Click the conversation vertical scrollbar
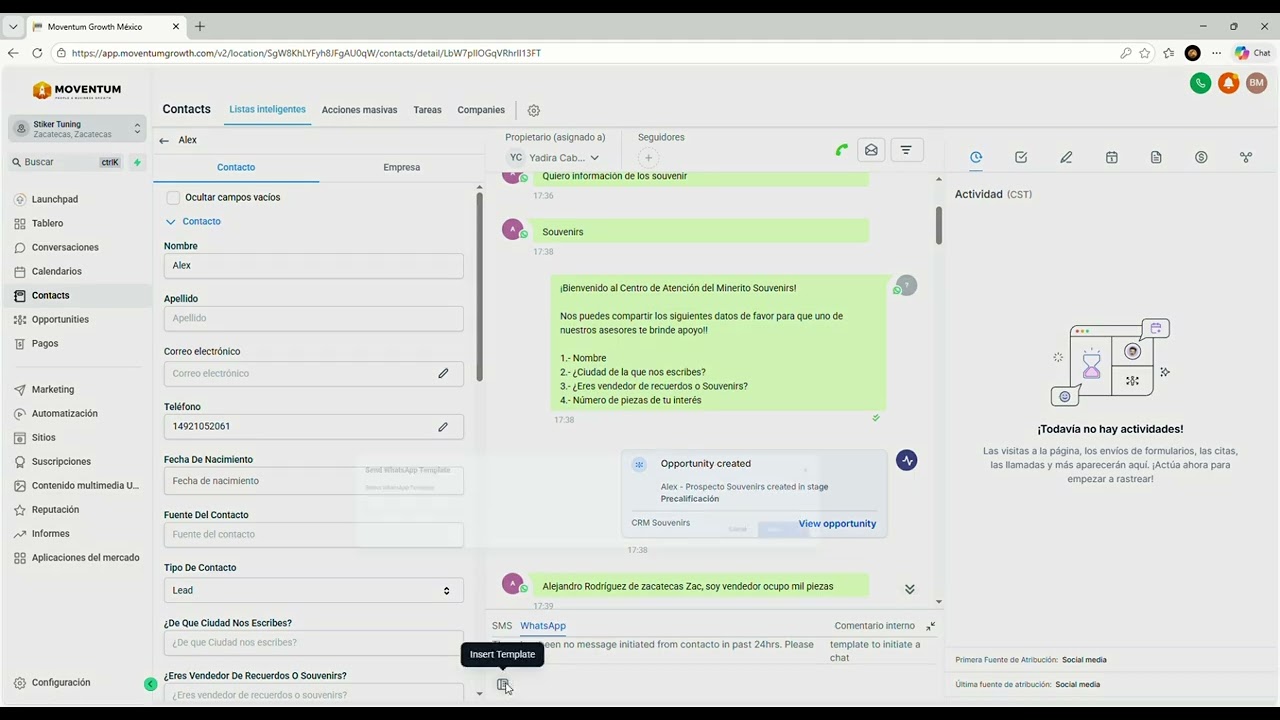 tap(939, 225)
